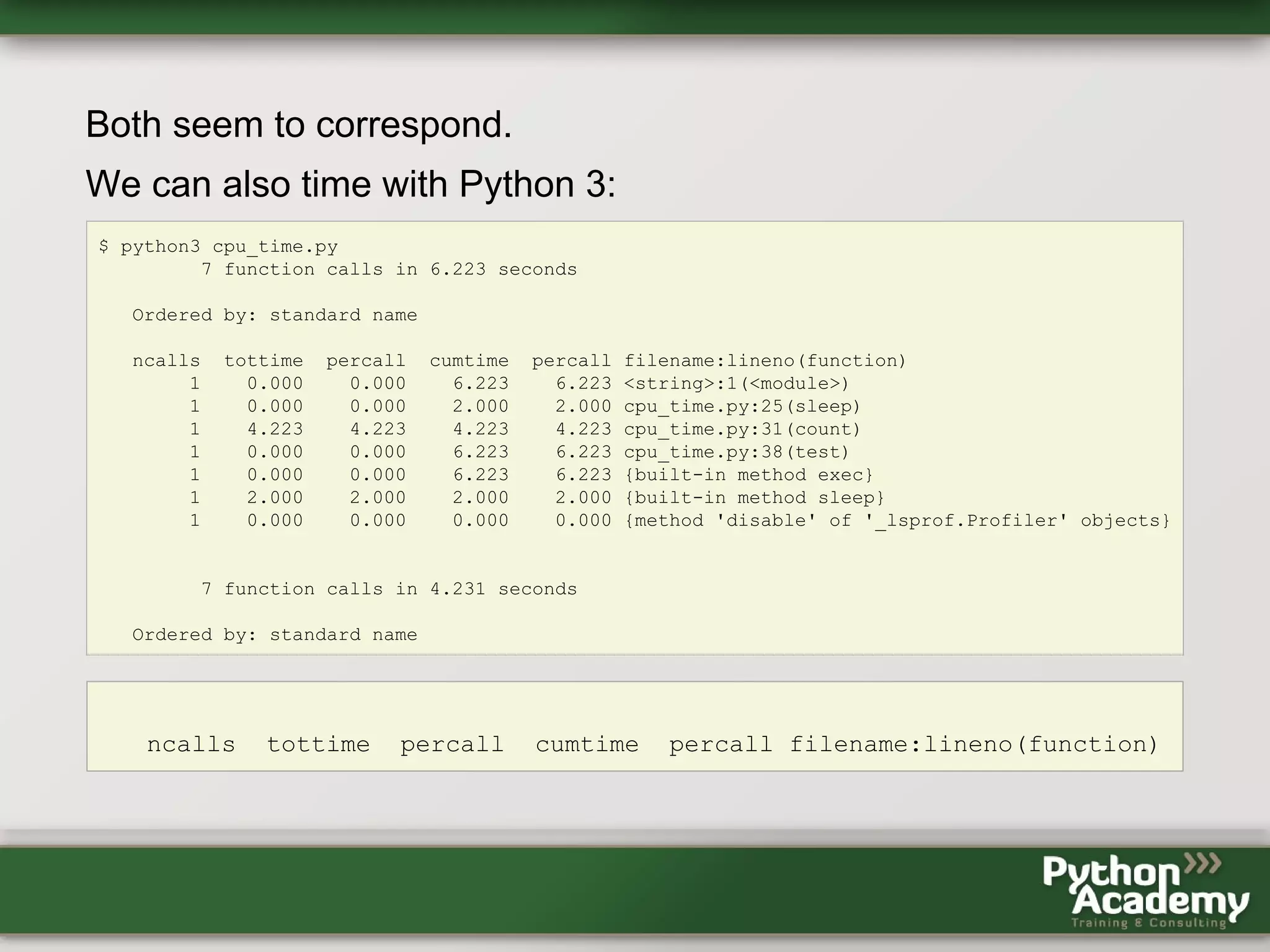Click the tottime value 4.223 in the count row
Image resolution: width=1270 pixels, height=952 pixels.
pos(275,429)
